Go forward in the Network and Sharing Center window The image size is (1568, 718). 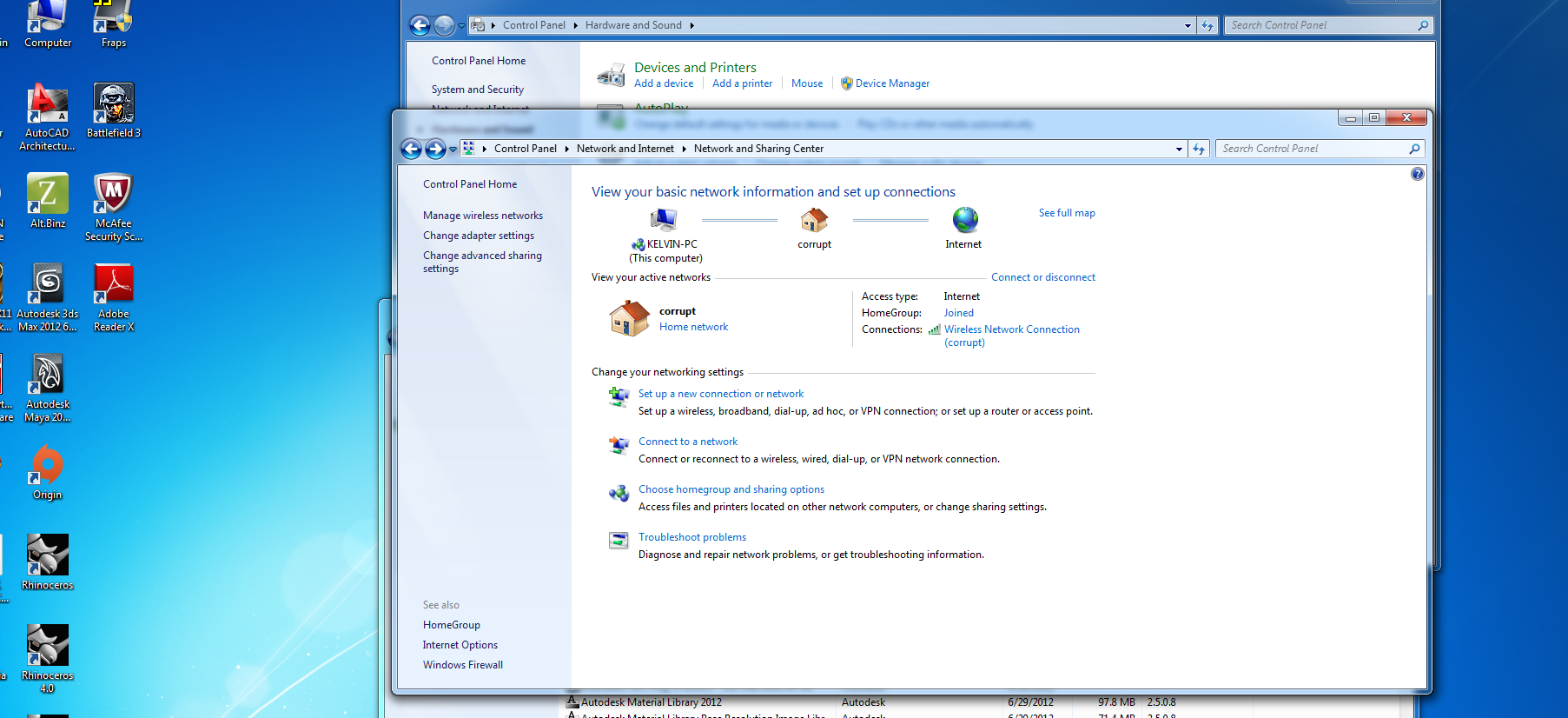(x=435, y=149)
